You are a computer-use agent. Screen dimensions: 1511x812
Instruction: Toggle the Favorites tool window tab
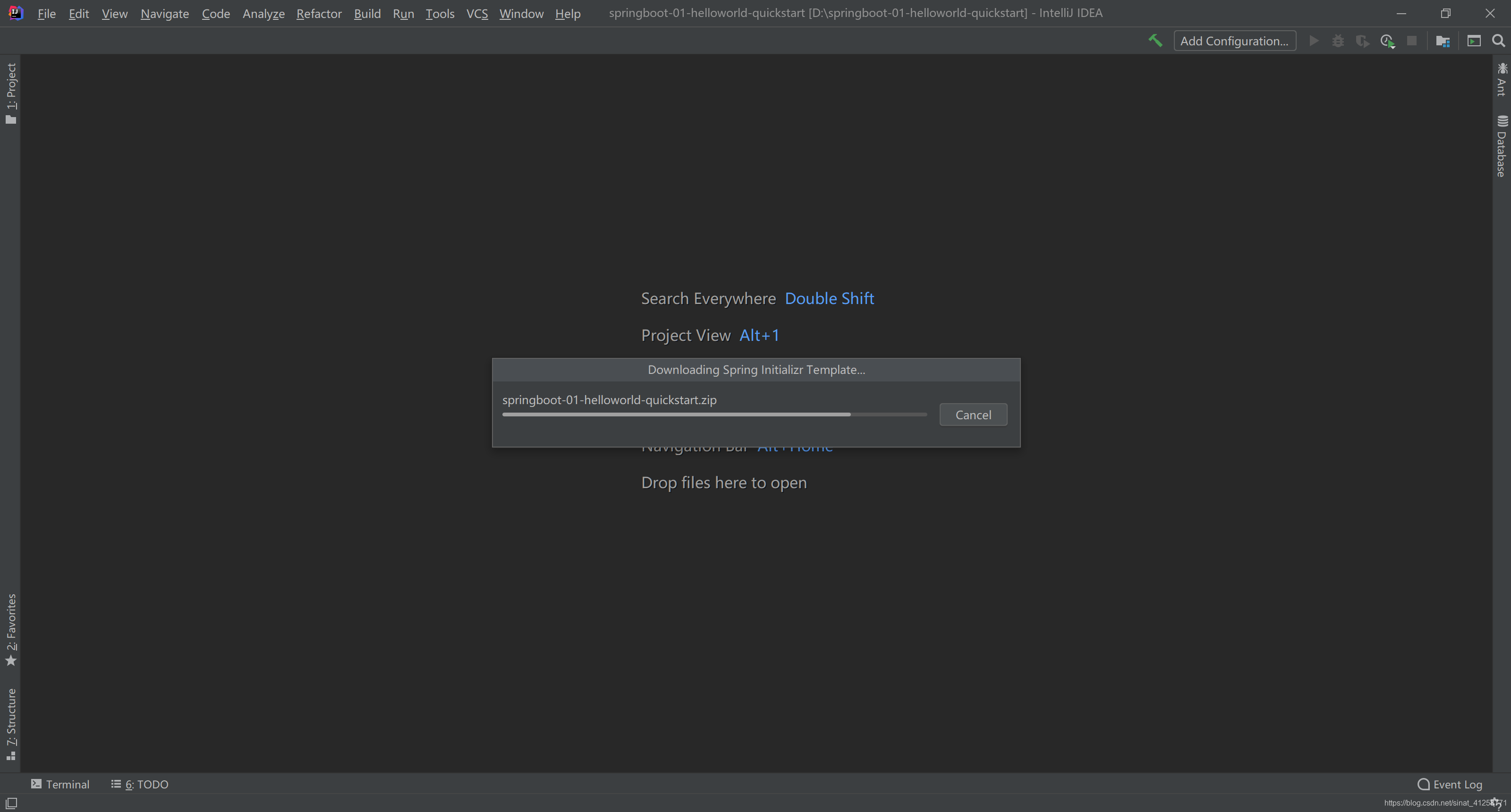pyautogui.click(x=10, y=629)
